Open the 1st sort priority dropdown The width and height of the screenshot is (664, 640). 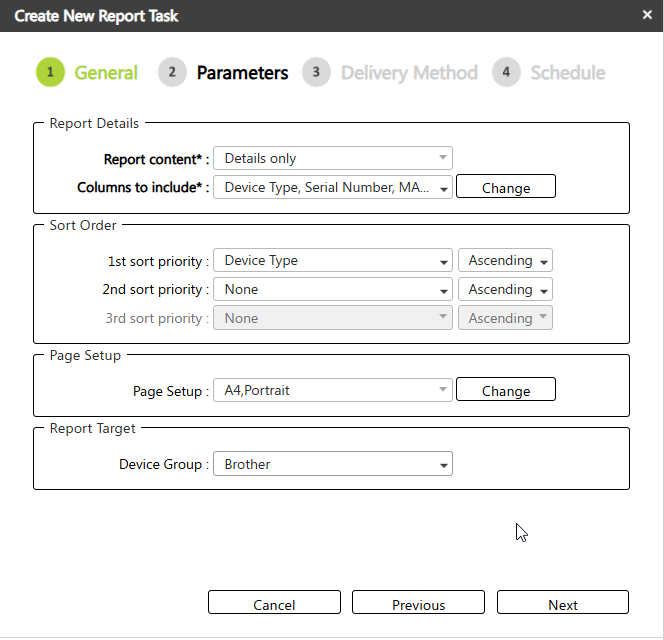[x=332, y=261]
